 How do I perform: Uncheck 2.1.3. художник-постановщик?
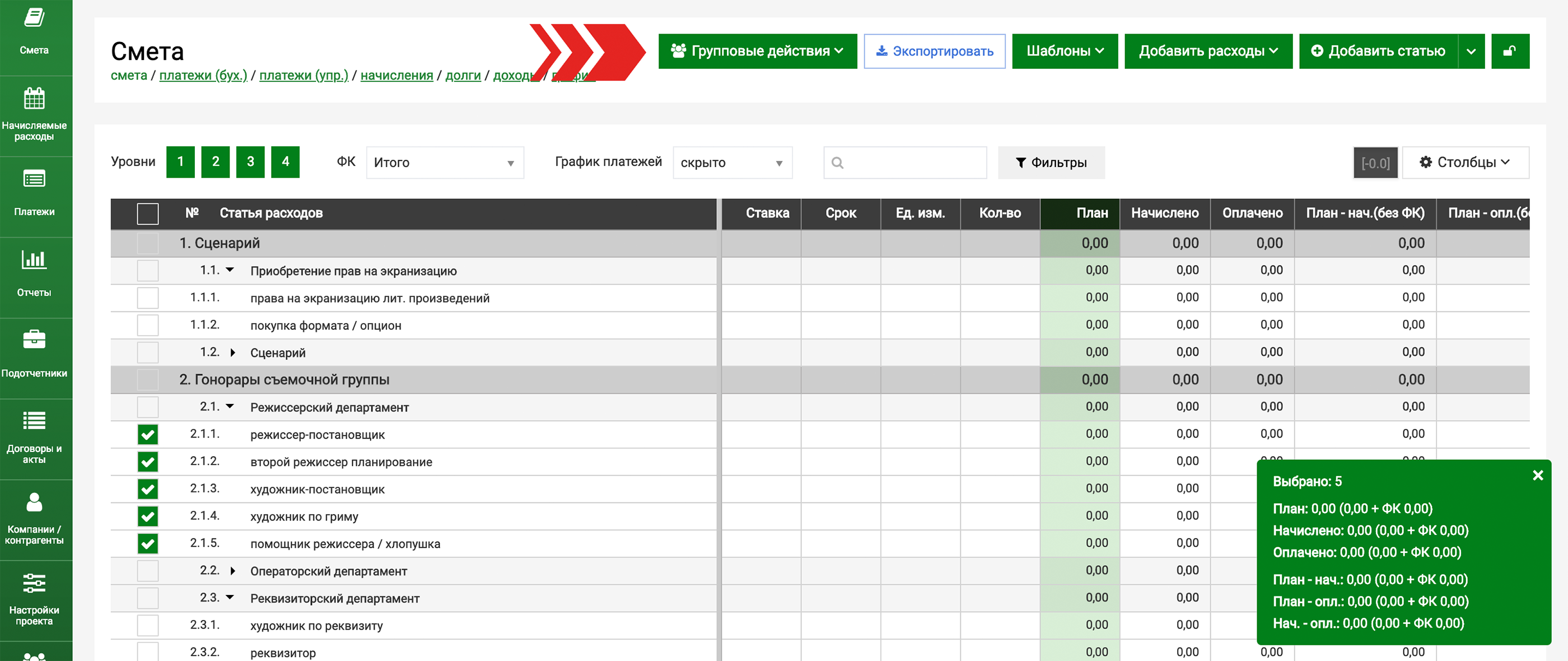pyautogui.click(x=148, y=490)
